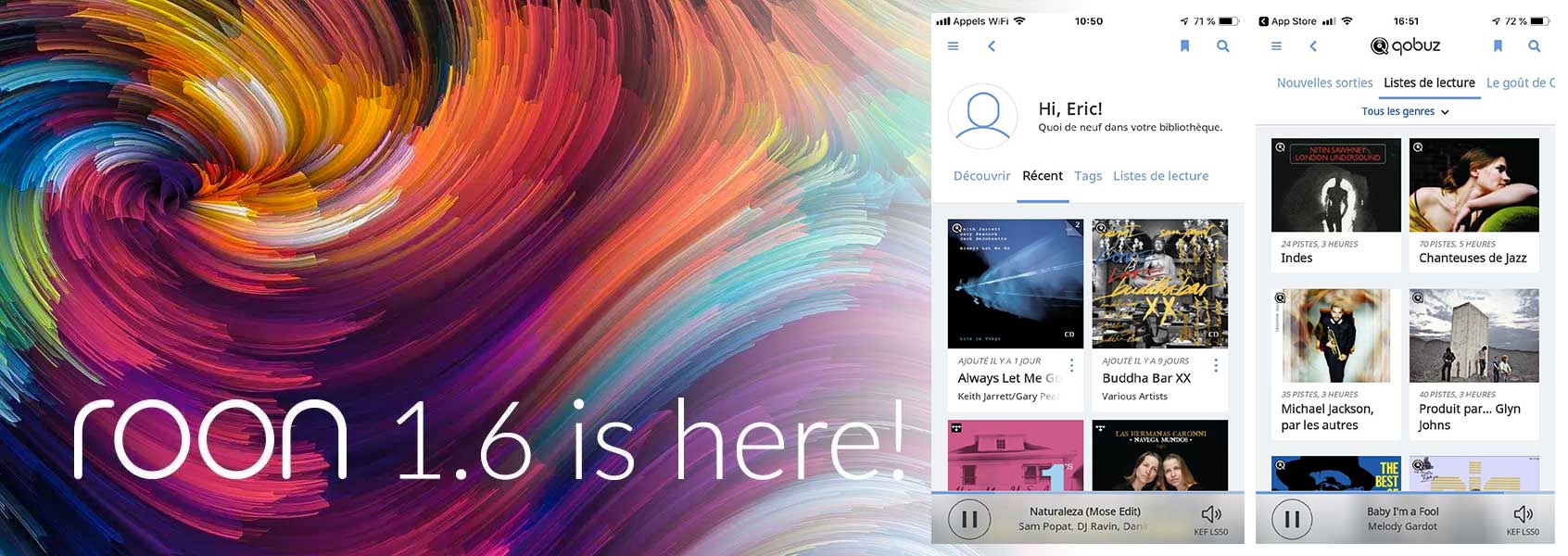Click Produit par... Glyn Johns title
1568x556 pixels.
pos(1470,417)
